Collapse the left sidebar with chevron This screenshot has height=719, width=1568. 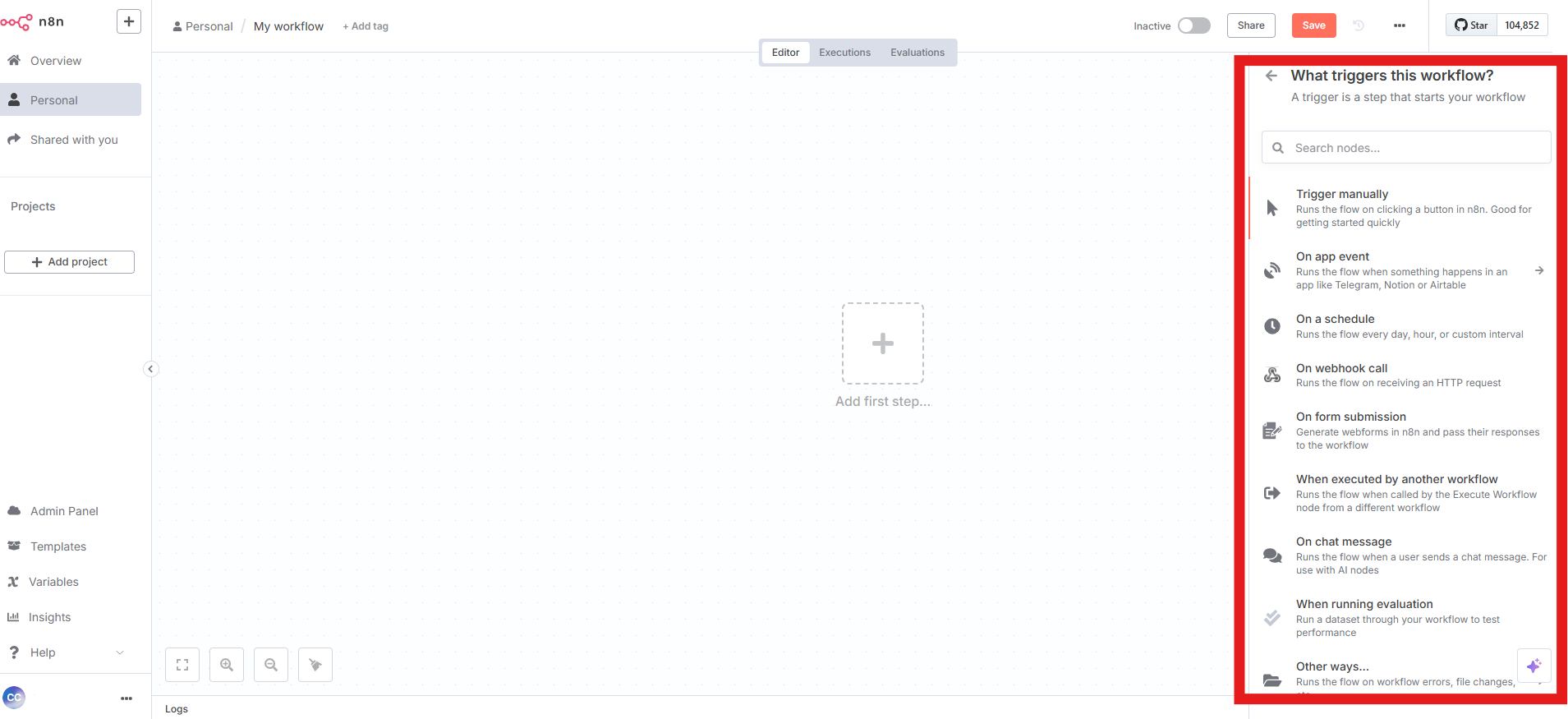click(x=150, y=369)
